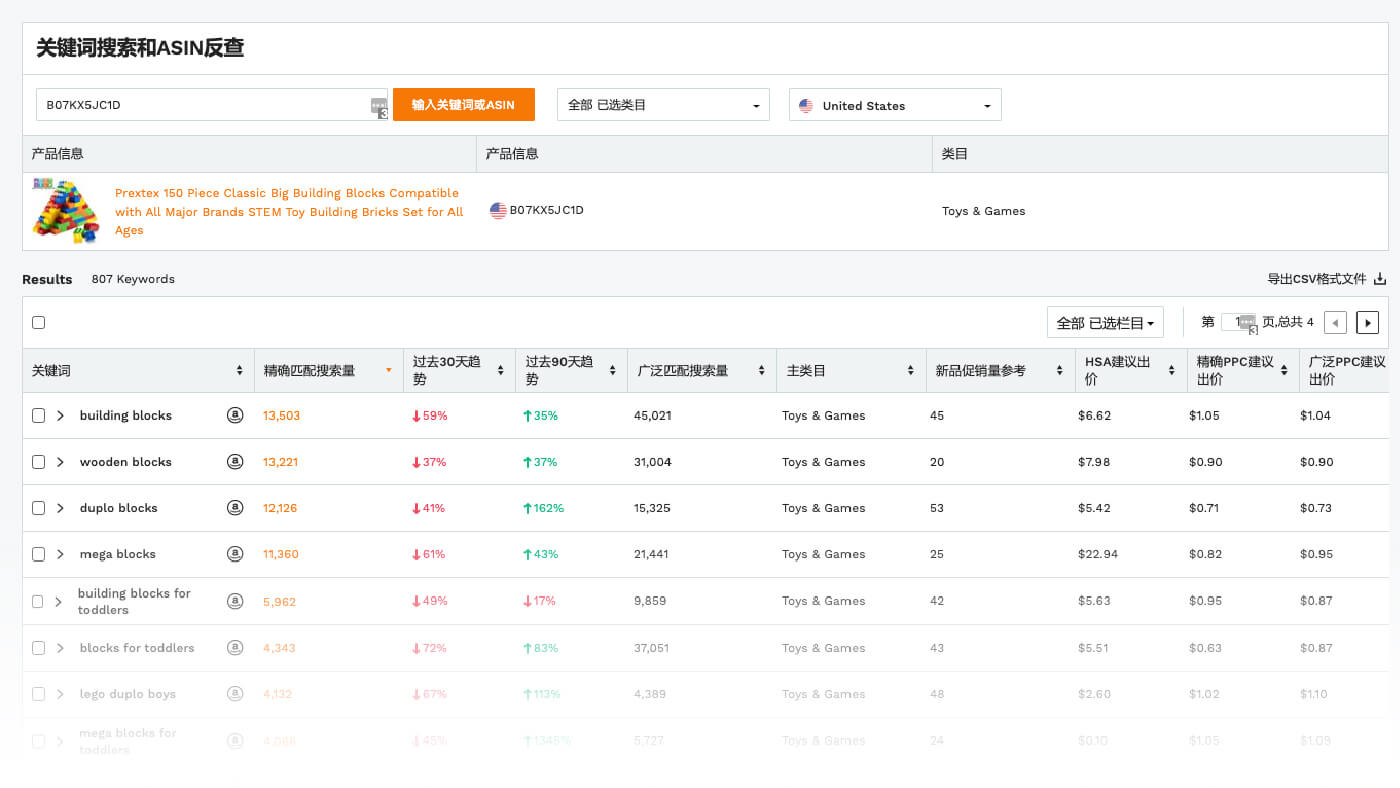The image size is (1400, 788).
Task: Open the Prextex 150 Piece product title link
Action: (289, 211)
